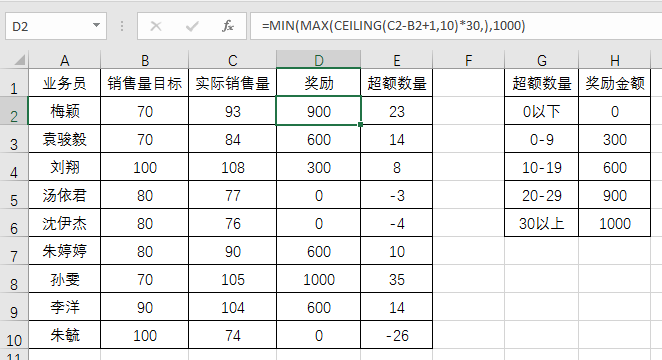The height and width of the screenshot is (360, 662).
Task: Open the Insert Function fx dialog
Action: pos(228,26)
